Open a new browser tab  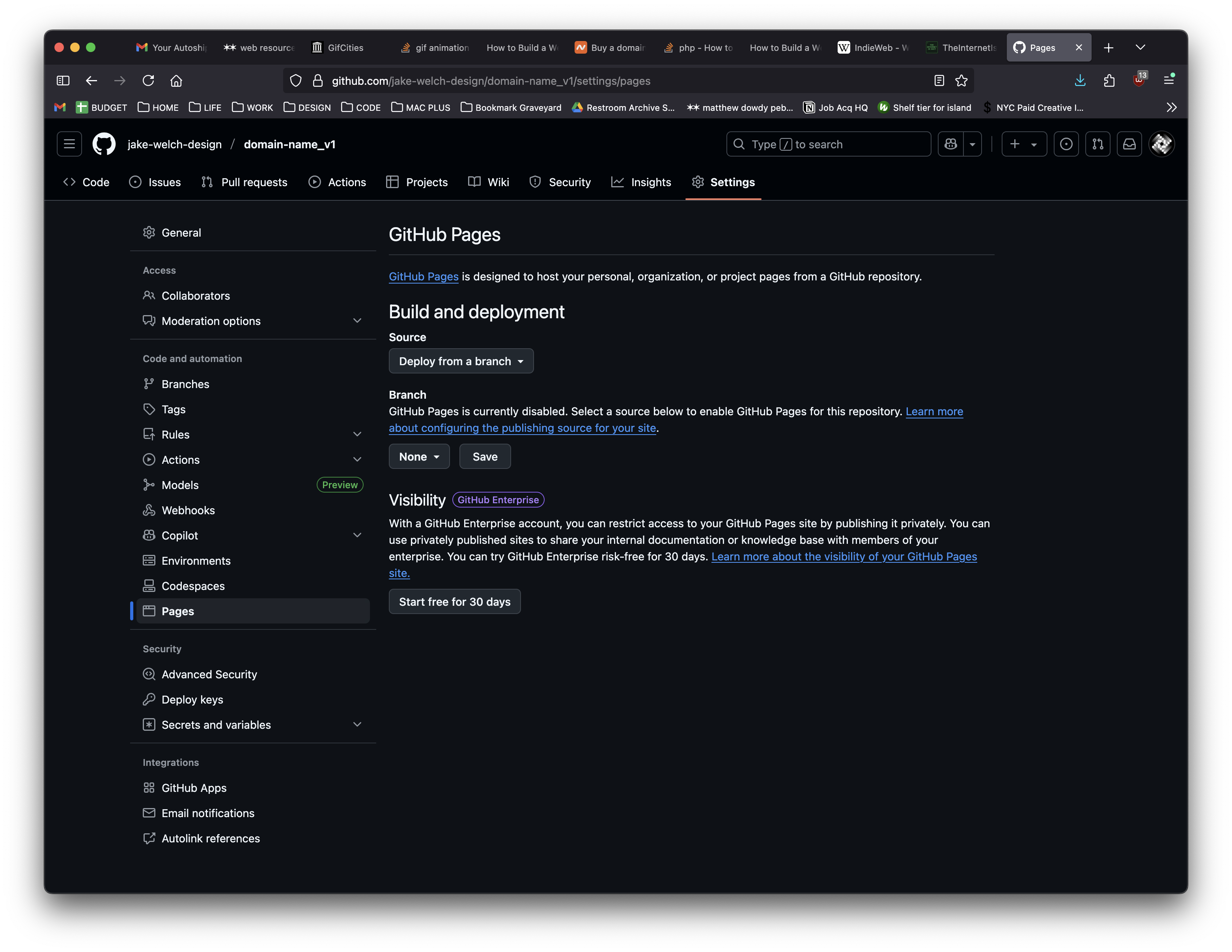(x=1109, y=47)
